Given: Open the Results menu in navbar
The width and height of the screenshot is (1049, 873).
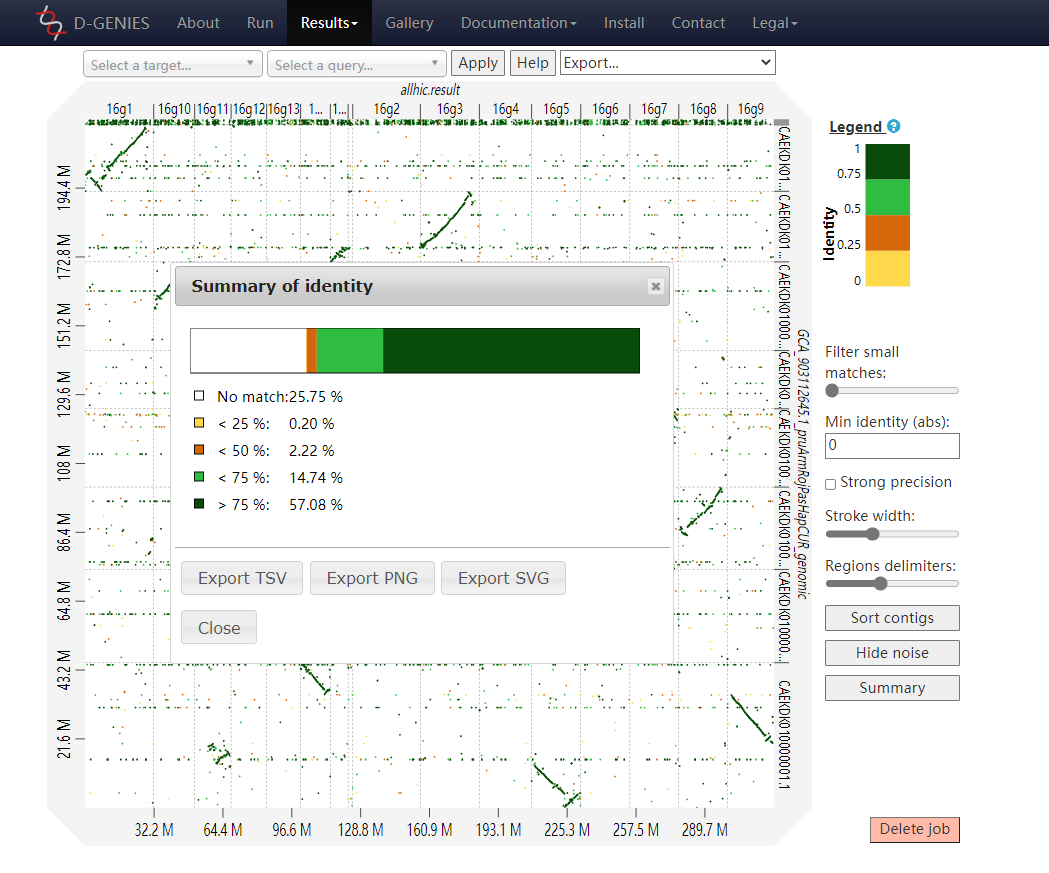Looking at the screenshot, I should point(329,23).
